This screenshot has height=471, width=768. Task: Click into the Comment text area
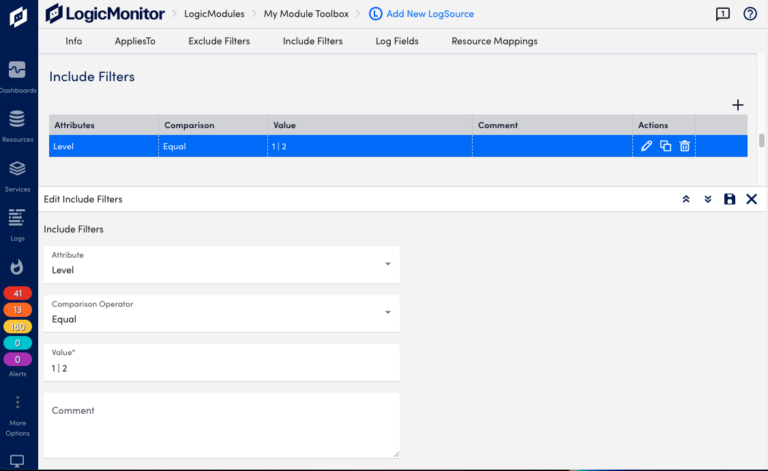221,425
